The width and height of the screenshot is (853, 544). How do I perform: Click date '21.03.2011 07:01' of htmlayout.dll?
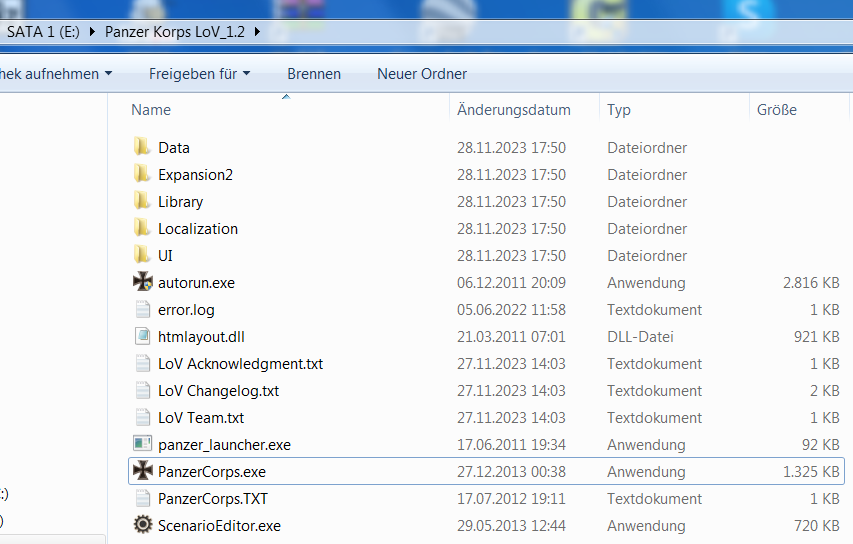(511, 337)
